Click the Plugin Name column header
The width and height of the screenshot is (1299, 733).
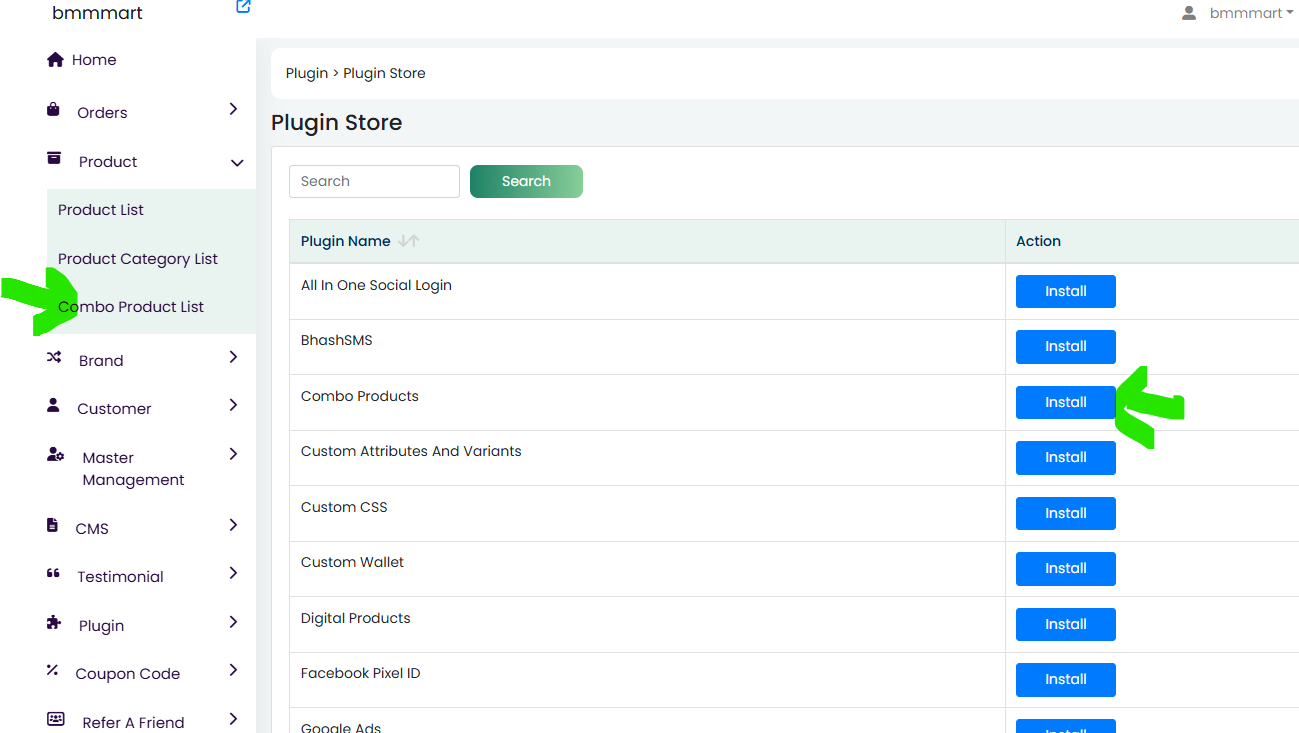click(x=346, y=241)
